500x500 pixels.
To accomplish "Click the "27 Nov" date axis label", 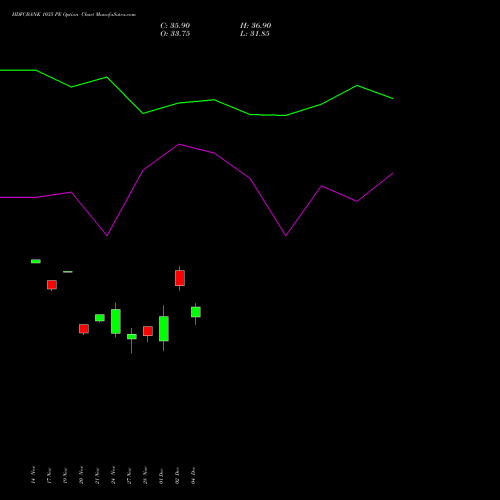I will 129,475.
